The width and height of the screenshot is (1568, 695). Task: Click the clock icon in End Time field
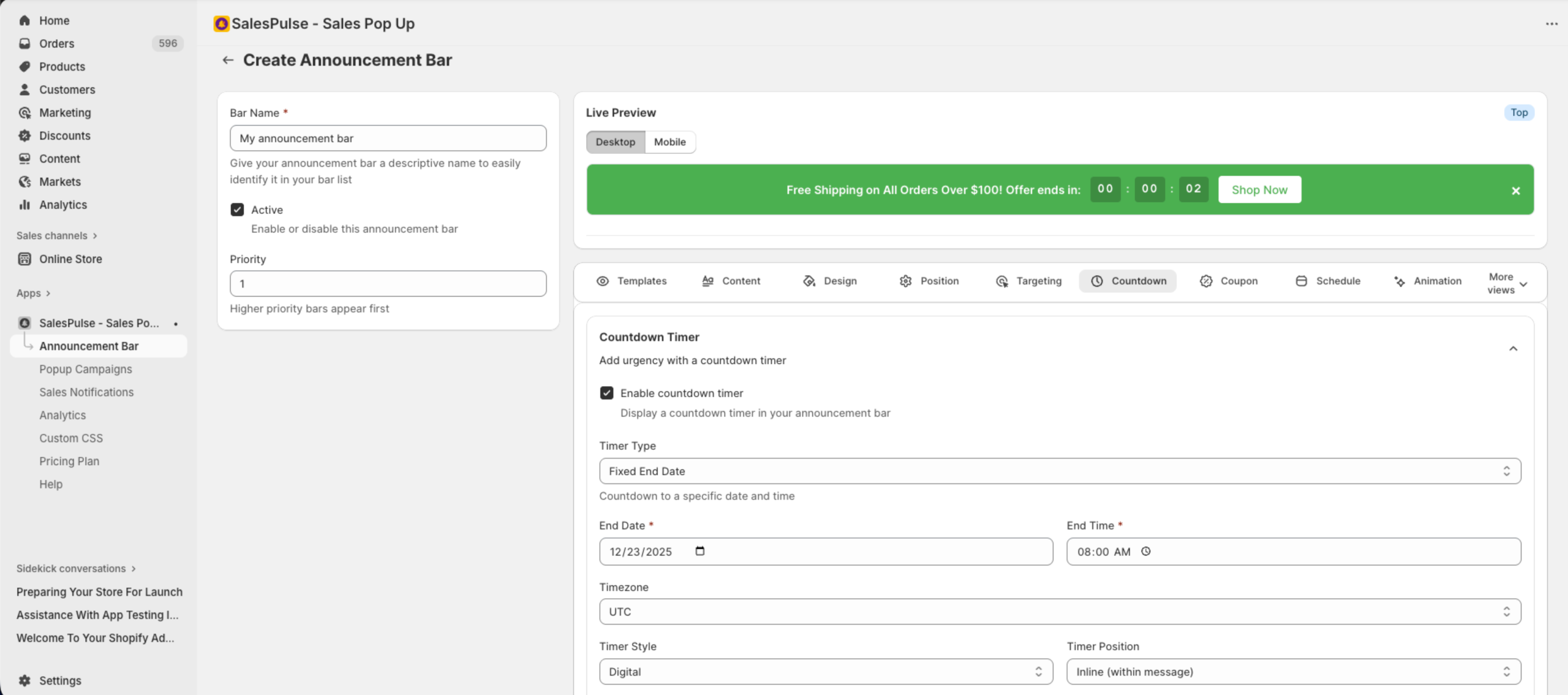pyautogui.click(x=1146, y=551)
